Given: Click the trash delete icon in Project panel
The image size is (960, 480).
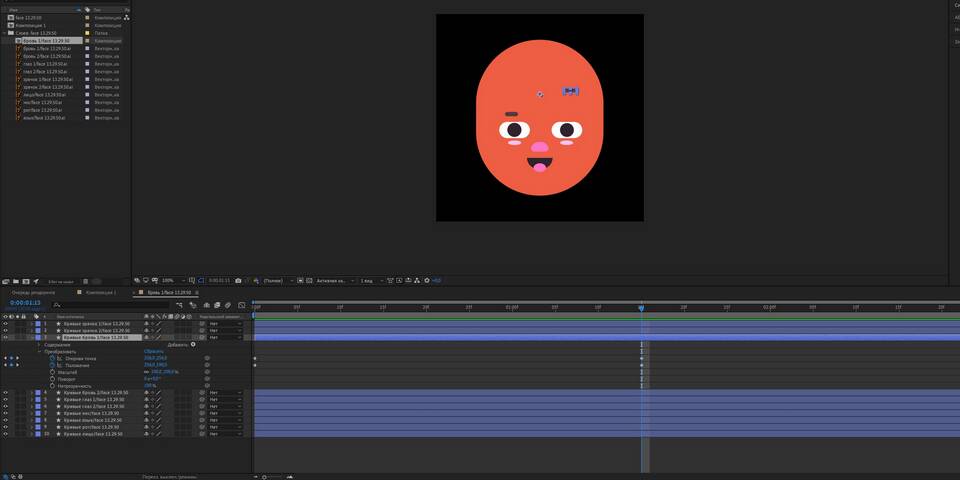Looking at the screenshot, I should [86, 282].
